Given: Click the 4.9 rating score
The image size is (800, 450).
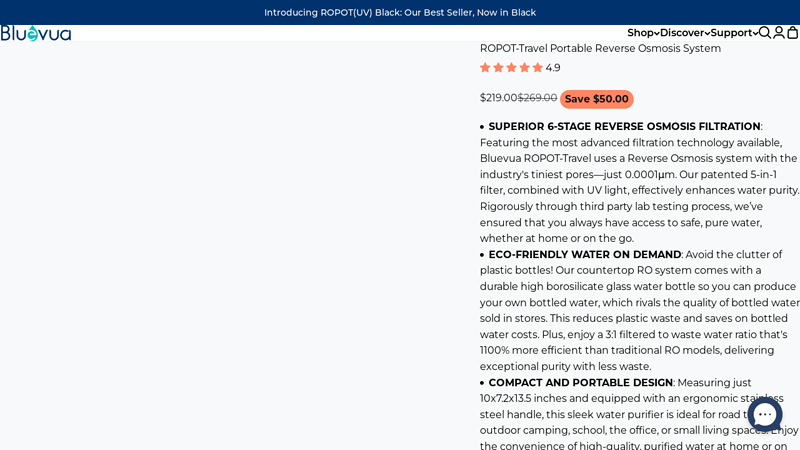Looking at the screenshot, I should point(553,68).
